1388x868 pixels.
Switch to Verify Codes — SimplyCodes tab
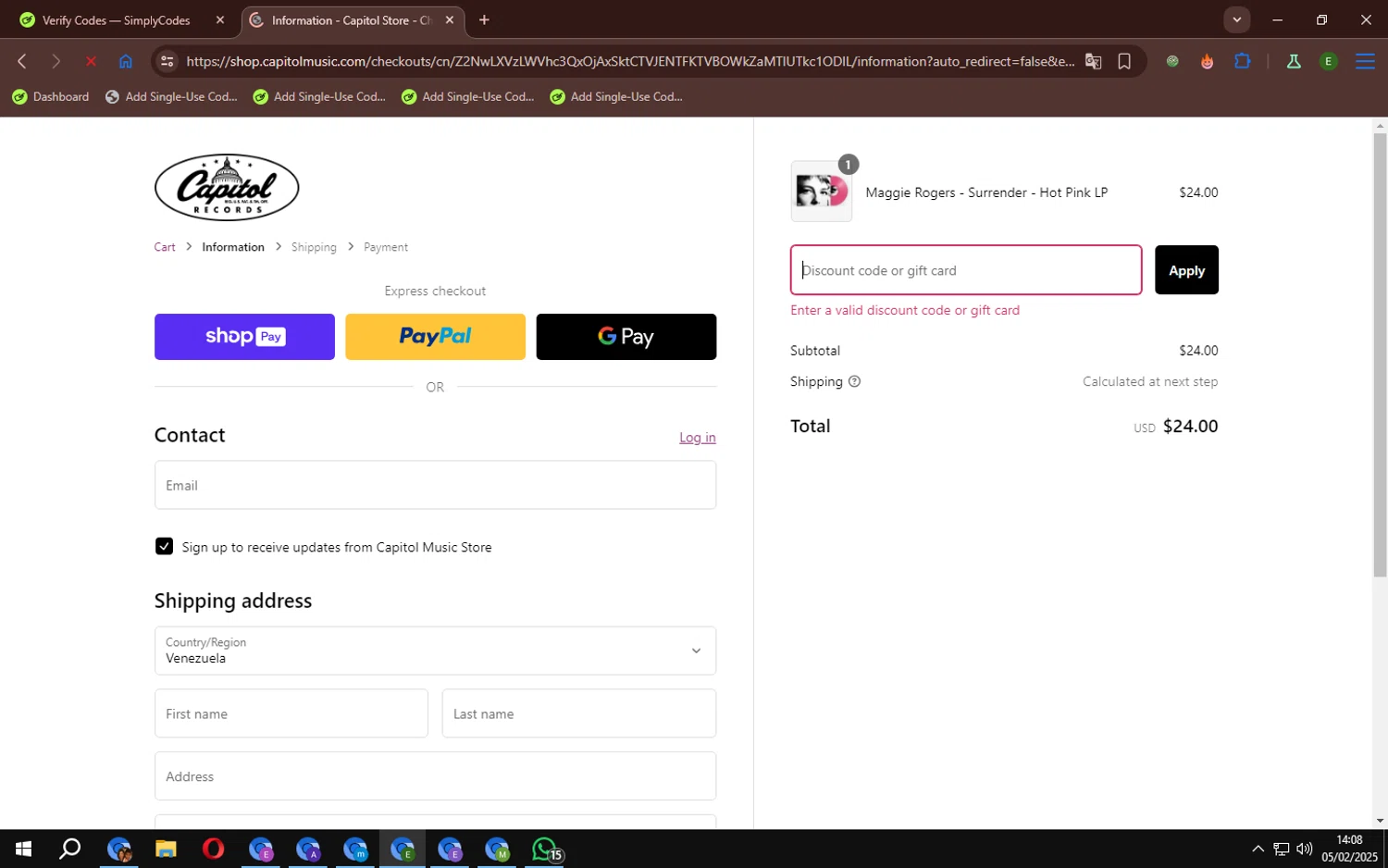tap(116, 20)
